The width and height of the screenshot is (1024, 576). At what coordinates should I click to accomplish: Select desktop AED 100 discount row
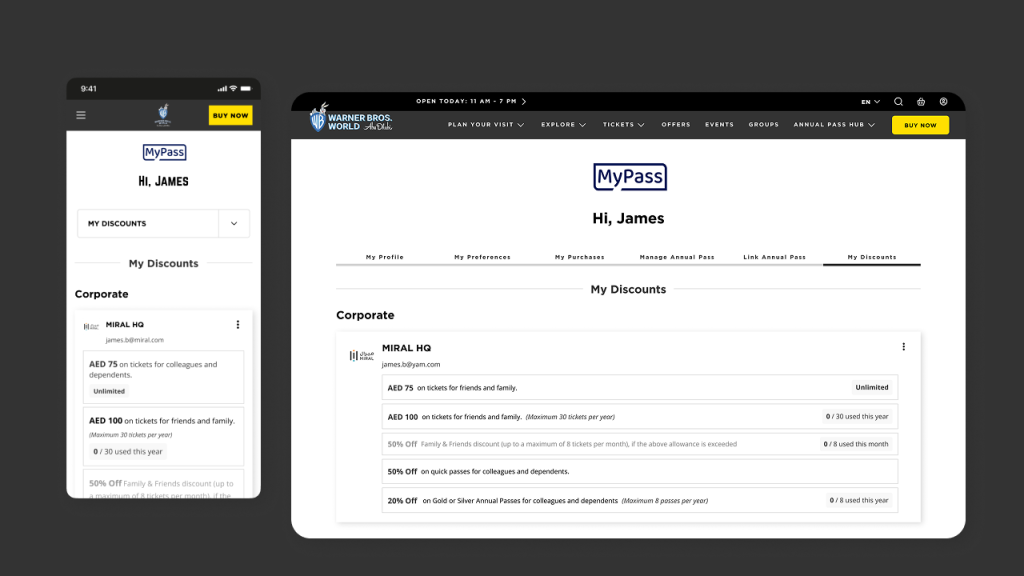pyautogui.click(x=640, y=417)
